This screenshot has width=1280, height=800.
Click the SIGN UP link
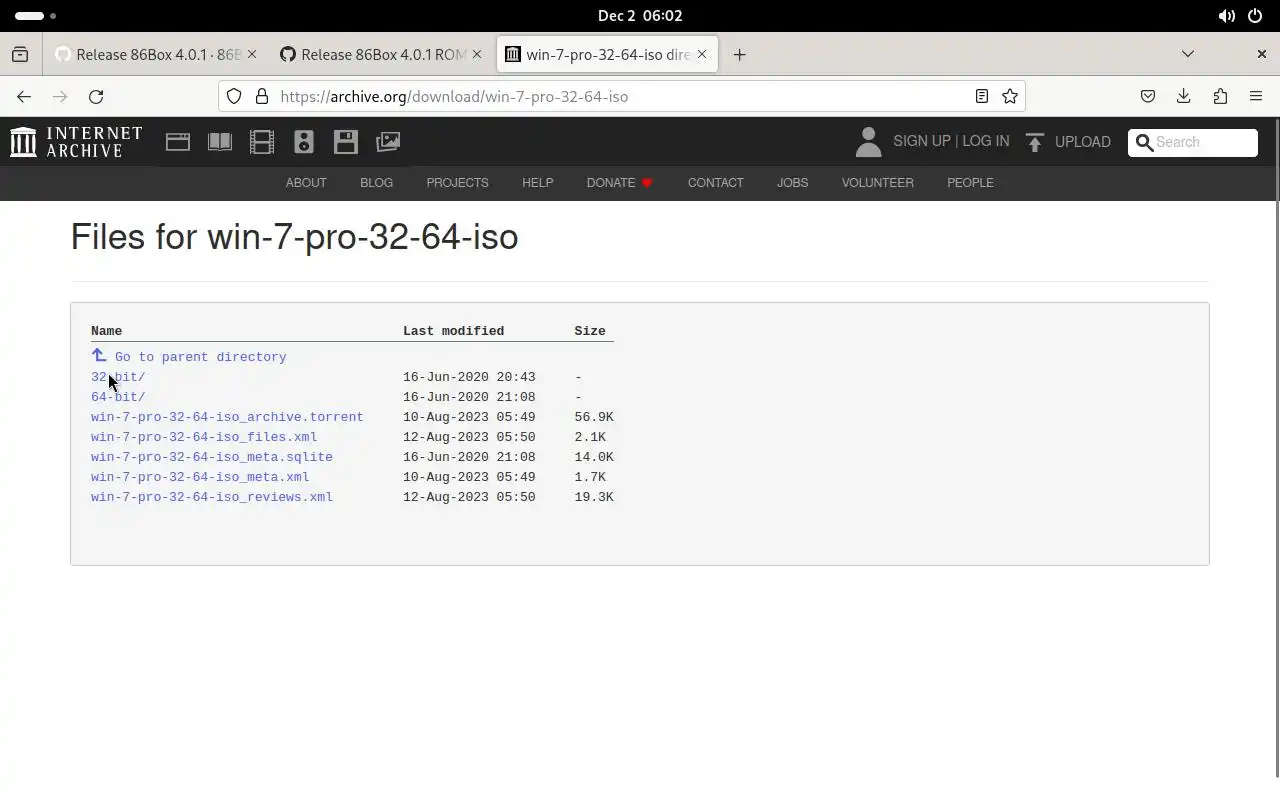coord(921,141)
